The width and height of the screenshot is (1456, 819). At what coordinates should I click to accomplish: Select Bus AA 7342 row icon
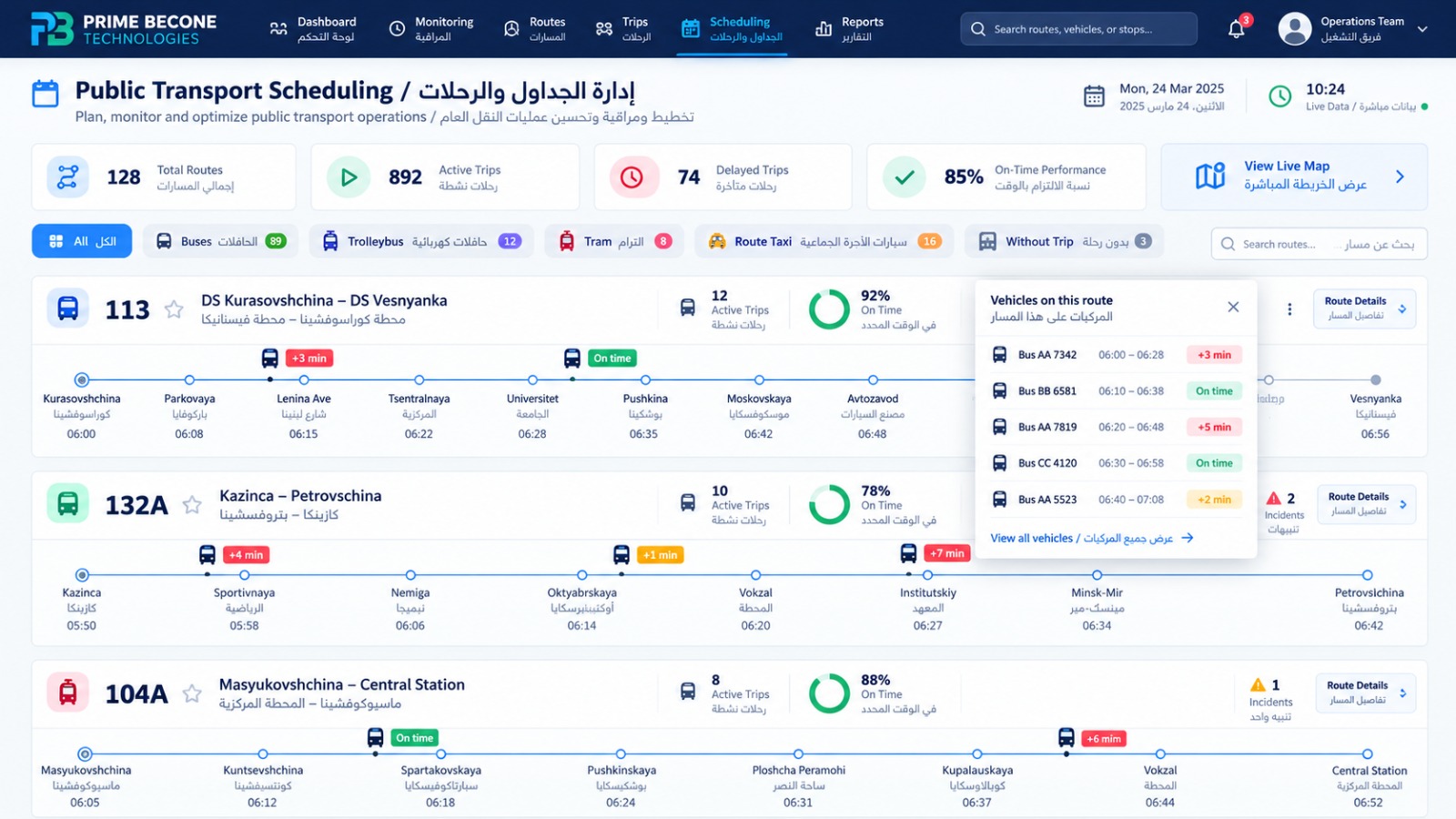pos(999,355)
